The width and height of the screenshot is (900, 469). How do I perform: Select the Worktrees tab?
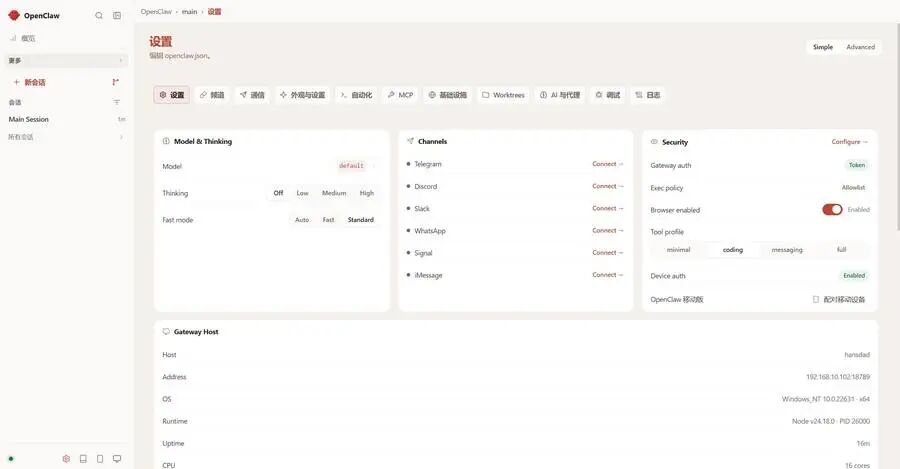pyautogui.click(x=503, y=95)
